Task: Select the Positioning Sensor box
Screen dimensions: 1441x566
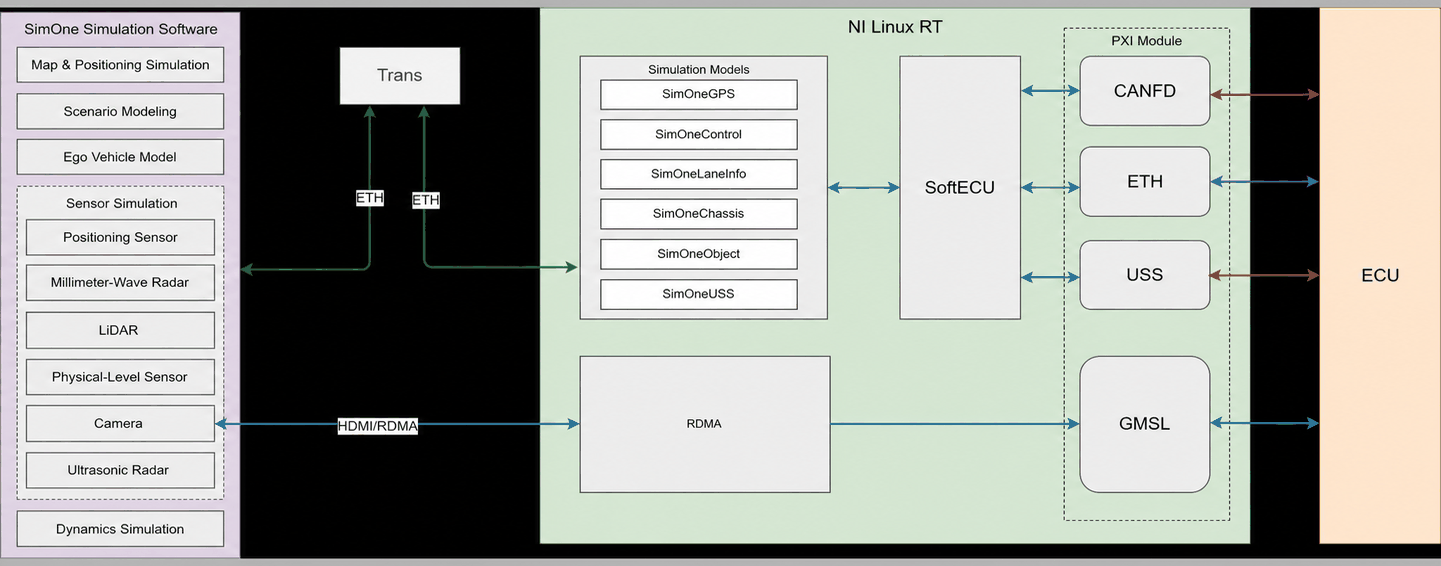Action: pyautogui.click(x=120, y=237)
